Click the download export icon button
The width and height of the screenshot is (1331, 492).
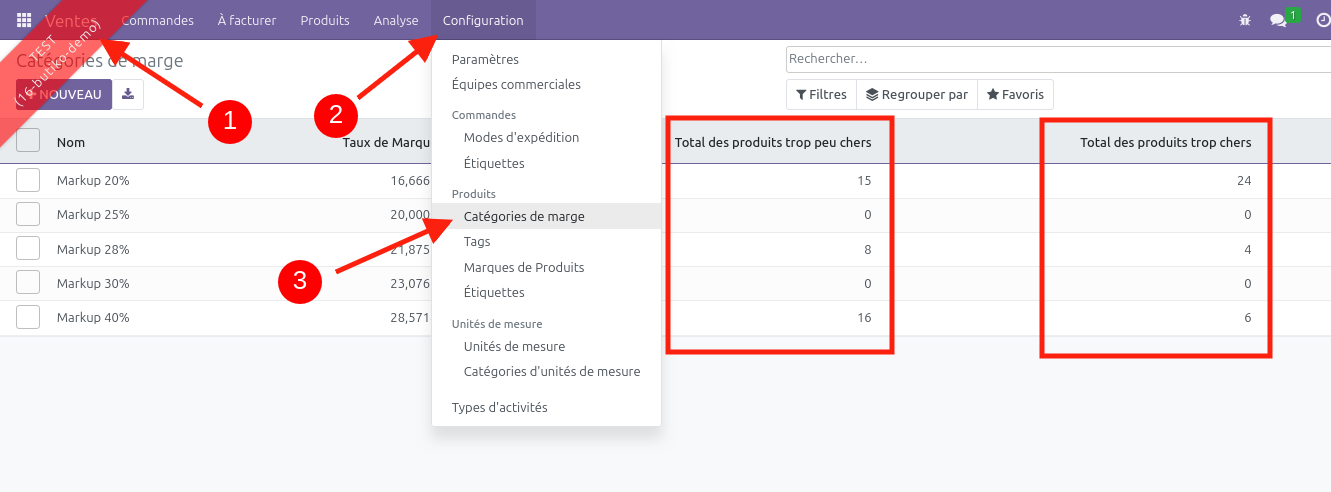[x=128, y=94]
